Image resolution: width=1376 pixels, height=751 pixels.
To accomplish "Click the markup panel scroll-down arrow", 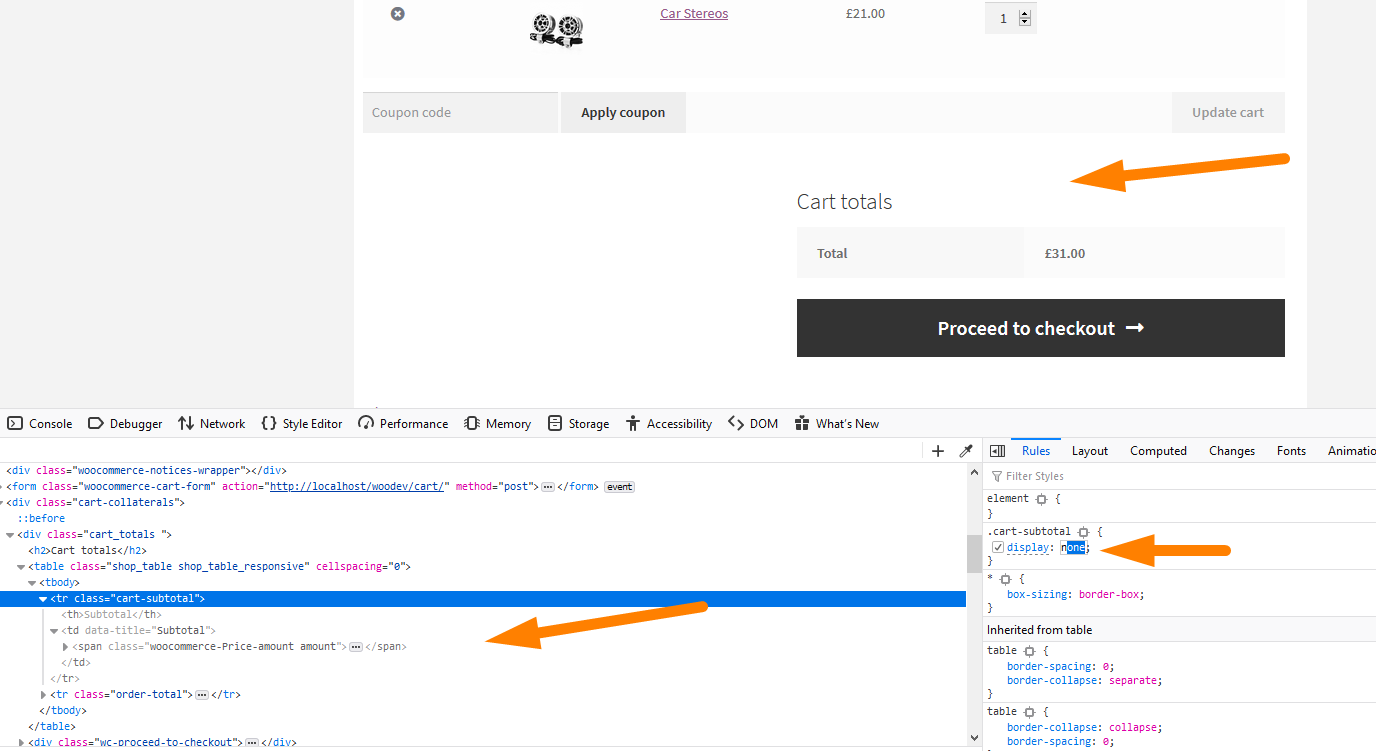I will point(975,738).
